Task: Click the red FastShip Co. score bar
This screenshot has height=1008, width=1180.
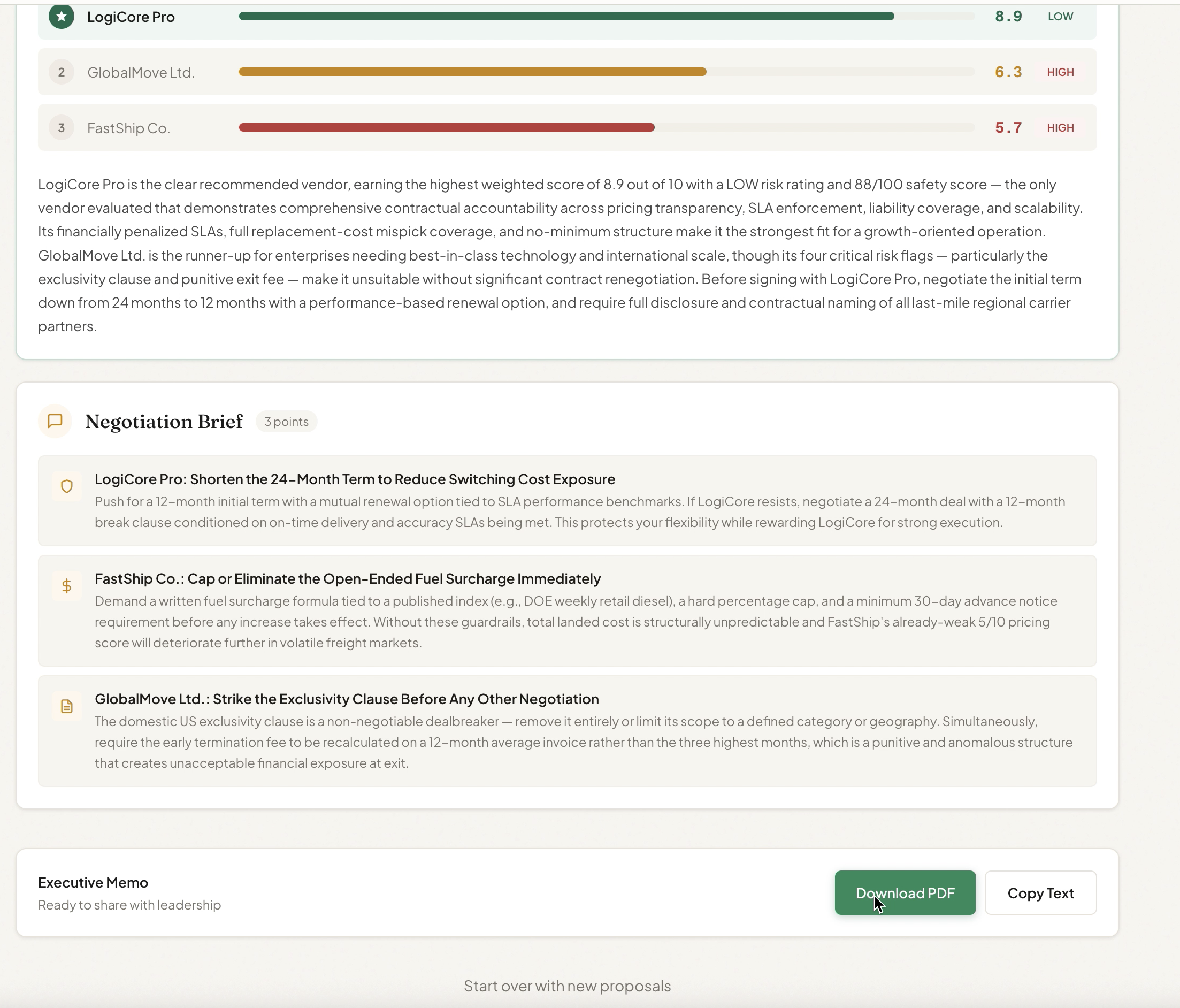Action: [447, 127]
